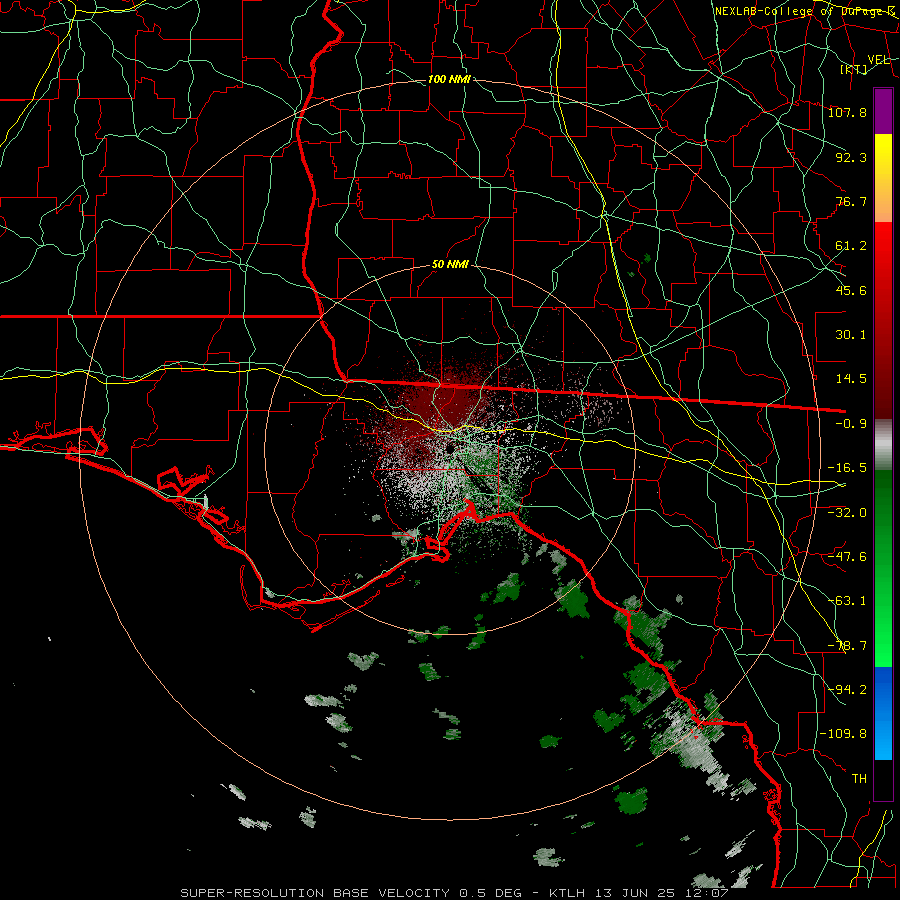Click the -47.6 value on velocity scale
The width and height of the screenshot is (900, 900).
(x=847, y=557)
